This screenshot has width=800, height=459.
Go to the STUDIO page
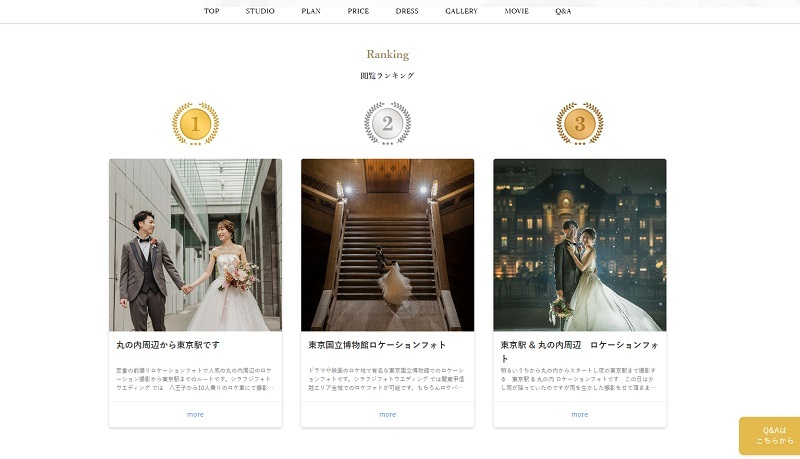click(x=260, y=11)
